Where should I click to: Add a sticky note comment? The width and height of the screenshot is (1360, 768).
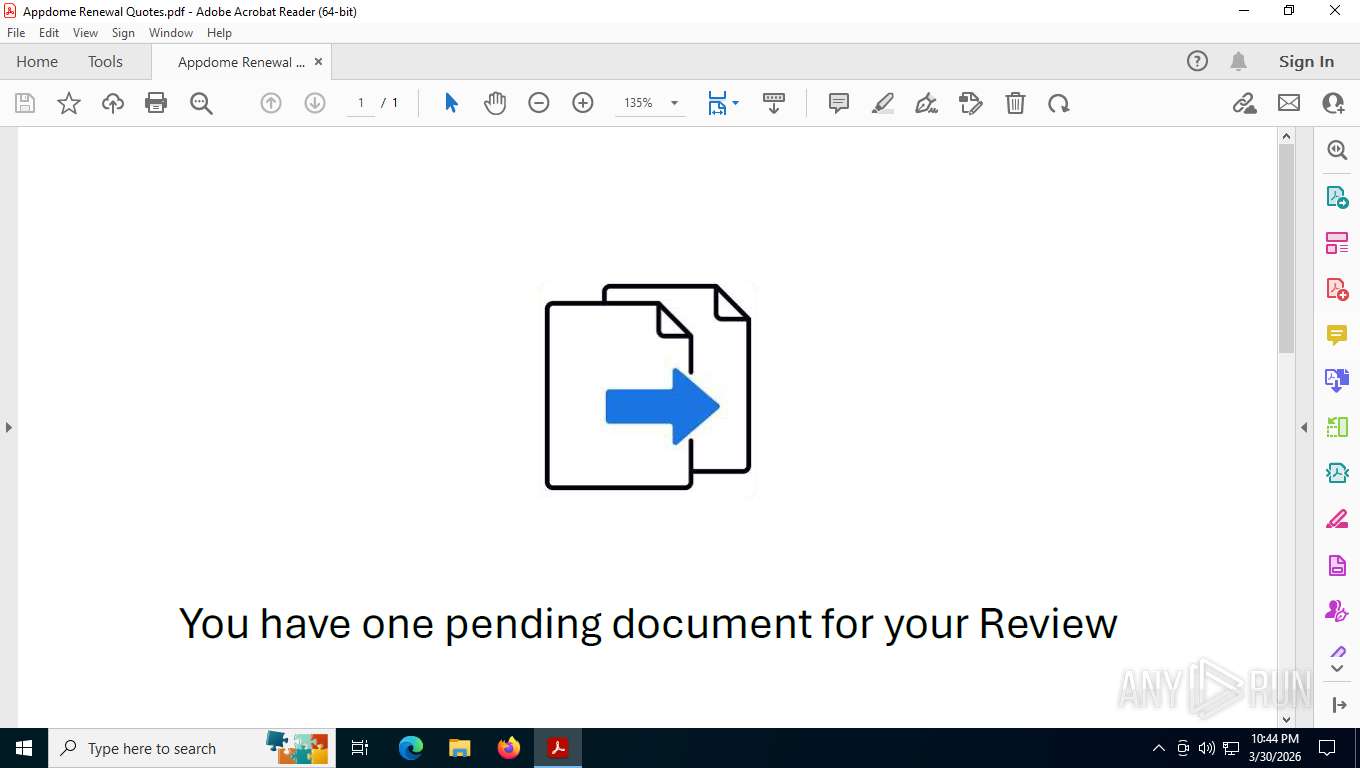pyautogui.click(x=839, y=103)
